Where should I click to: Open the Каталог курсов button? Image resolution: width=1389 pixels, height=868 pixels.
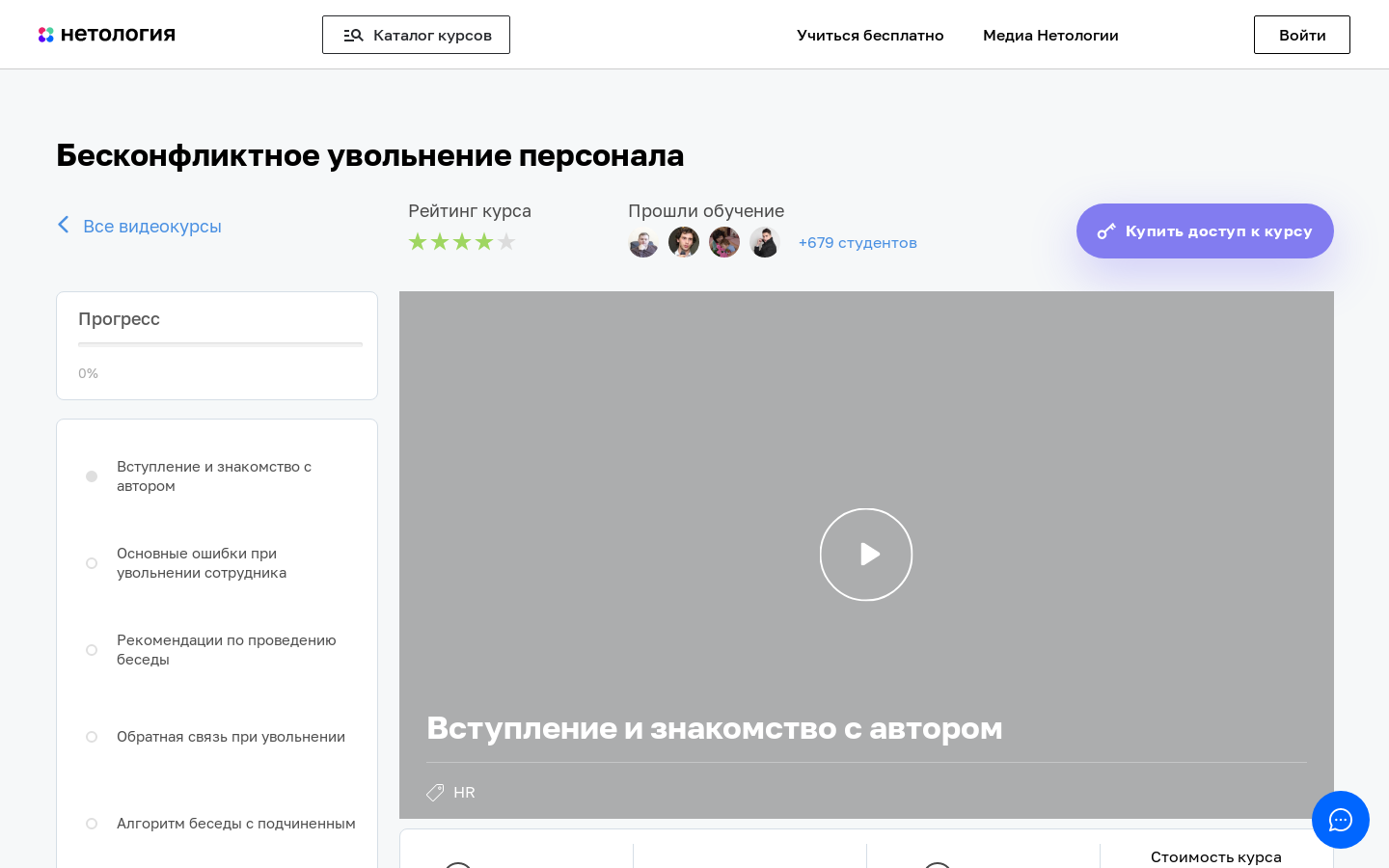coord(416,35)
